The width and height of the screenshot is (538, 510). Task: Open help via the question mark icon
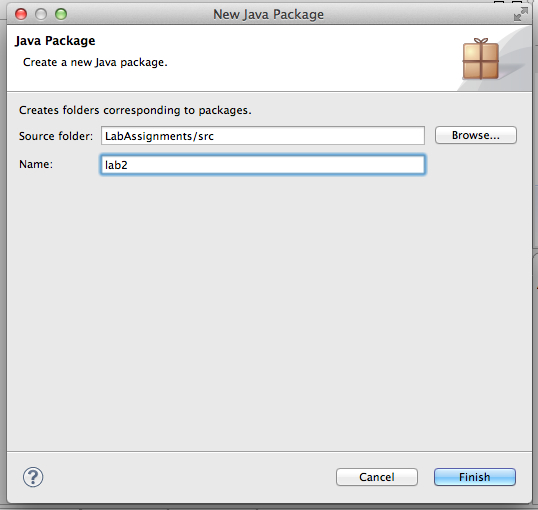pos(33,477)
